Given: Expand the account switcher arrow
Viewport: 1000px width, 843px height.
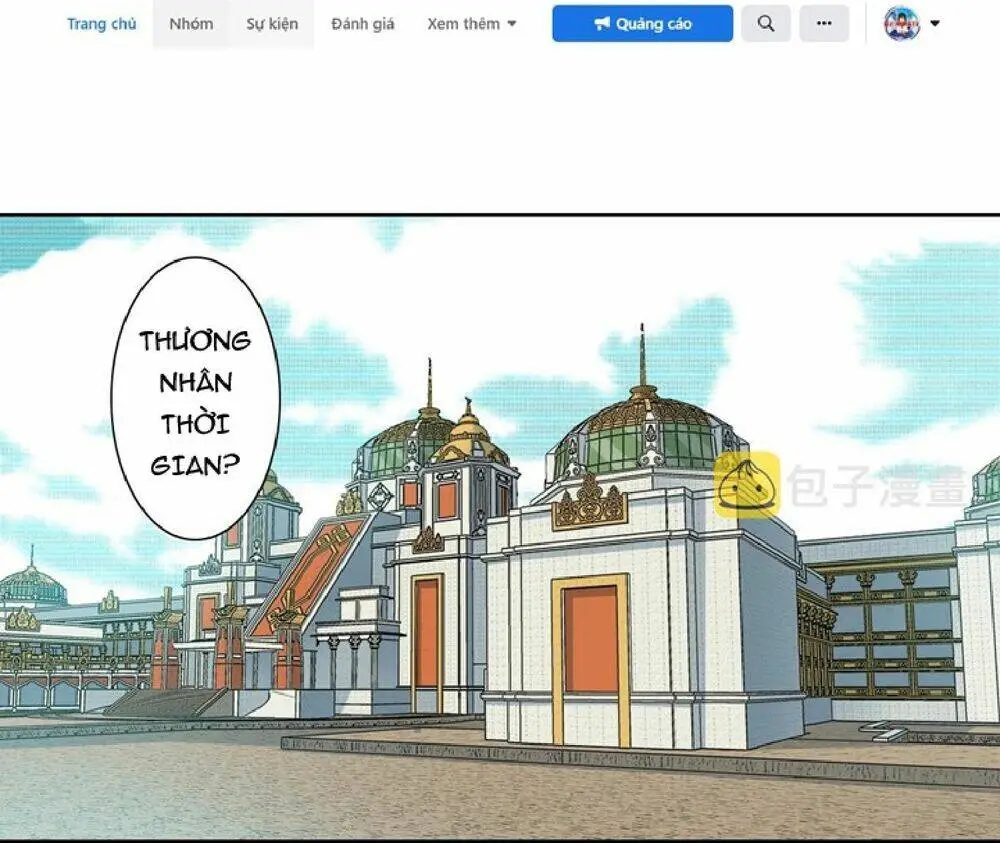Looking at the screenshot, I should click(935, 23).
